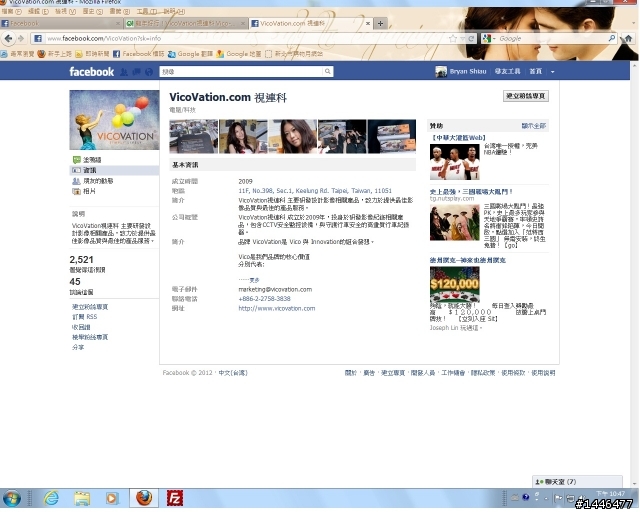640x512 pixels.
Task: Click the Windows Start orb
Action: tap(12, 499)
